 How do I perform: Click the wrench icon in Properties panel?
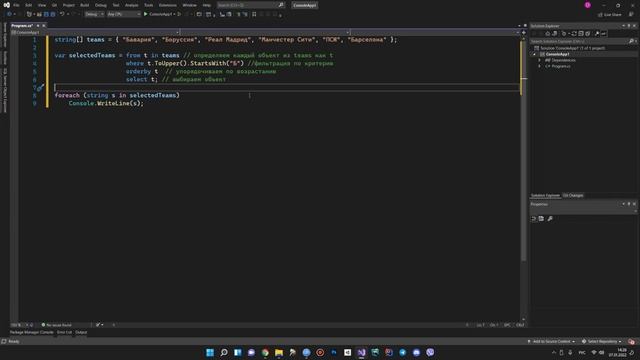point(550,219)
